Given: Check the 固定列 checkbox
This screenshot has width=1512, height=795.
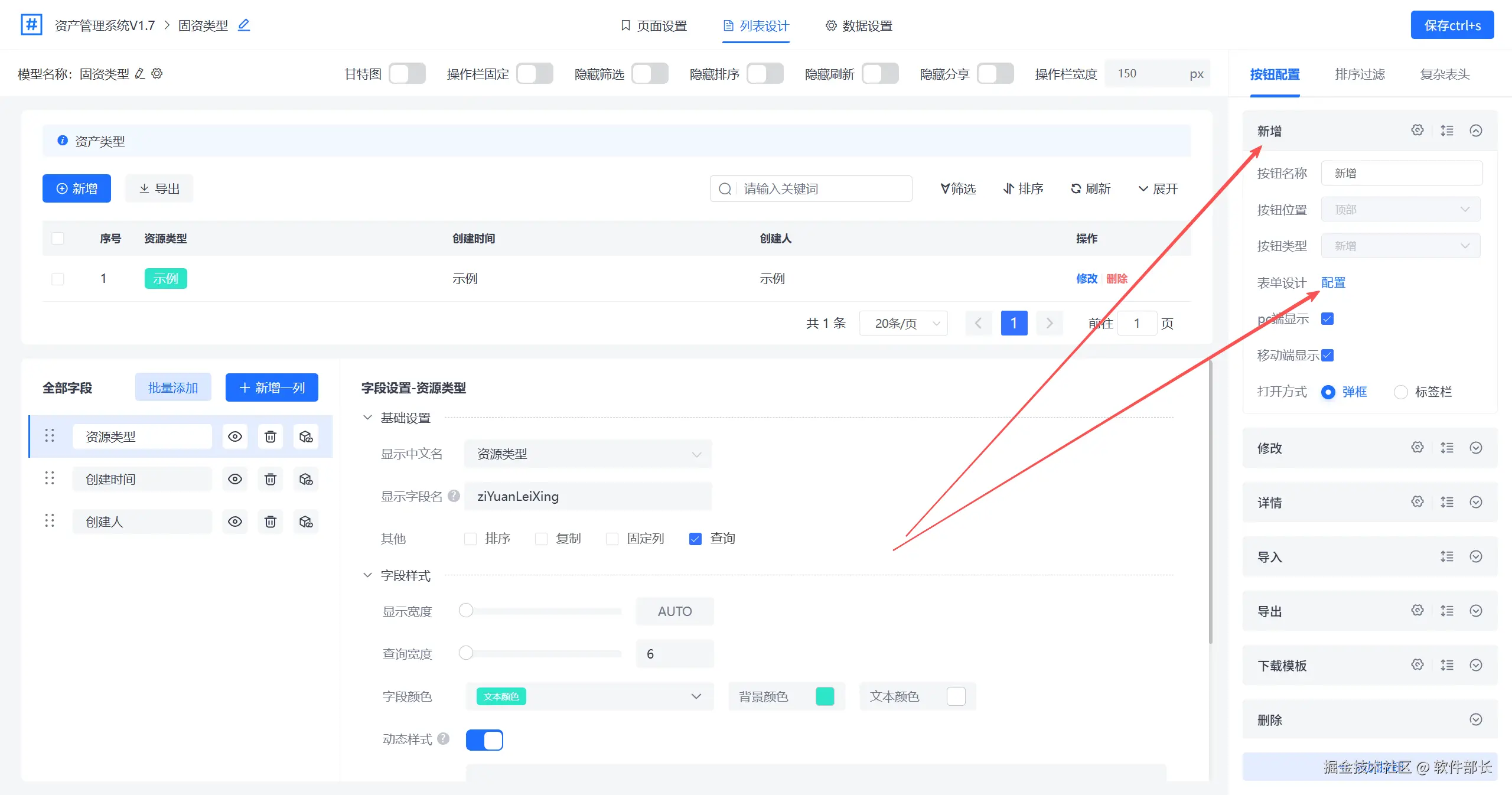Looking at the screenshot, I should pos(612,539).
